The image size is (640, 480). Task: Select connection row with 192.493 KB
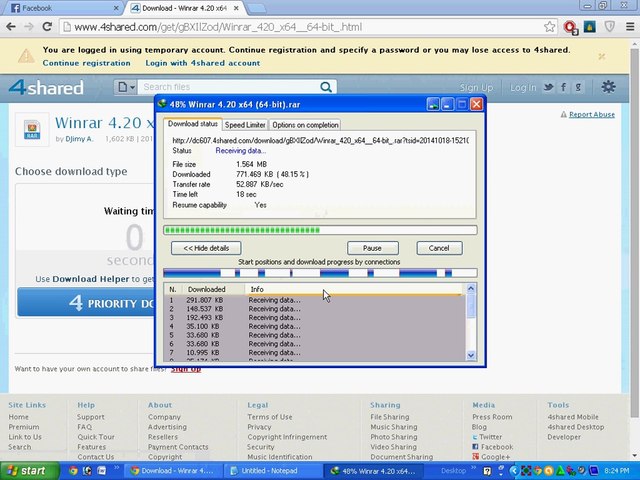pos(314,318)
